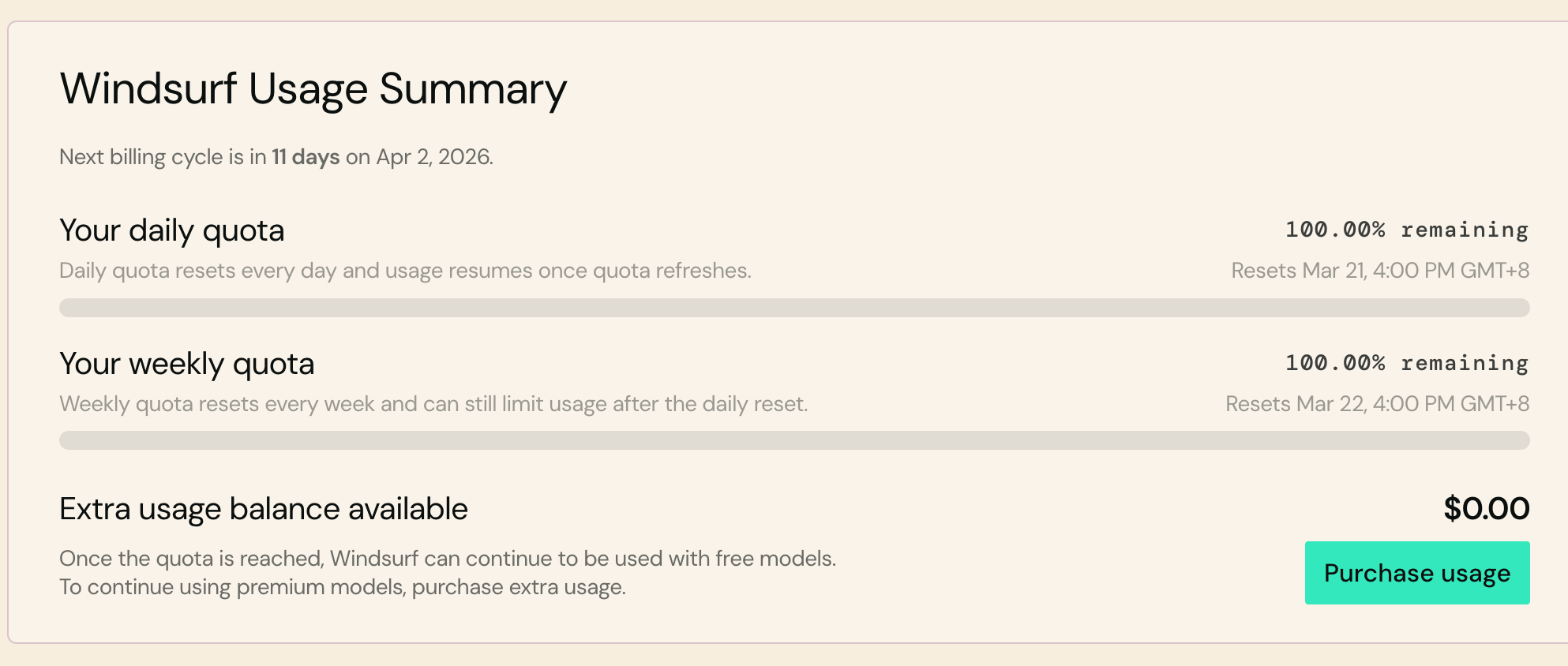This screenshot has height=666, width=1568.
Task: Select the Windsurf Usage Summary heading
Action: click(x=313, y=89)
